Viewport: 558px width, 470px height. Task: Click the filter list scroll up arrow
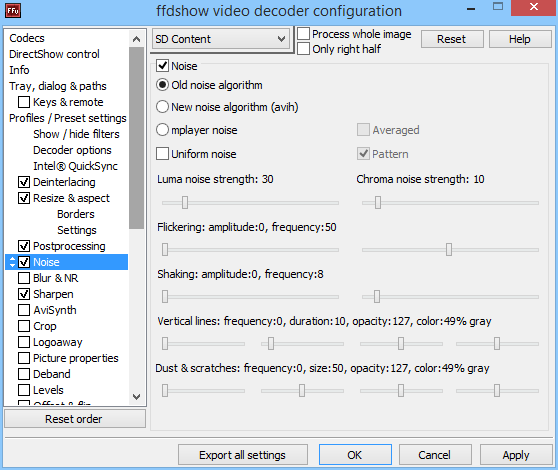pyautogui.click(x=136, y=39)
